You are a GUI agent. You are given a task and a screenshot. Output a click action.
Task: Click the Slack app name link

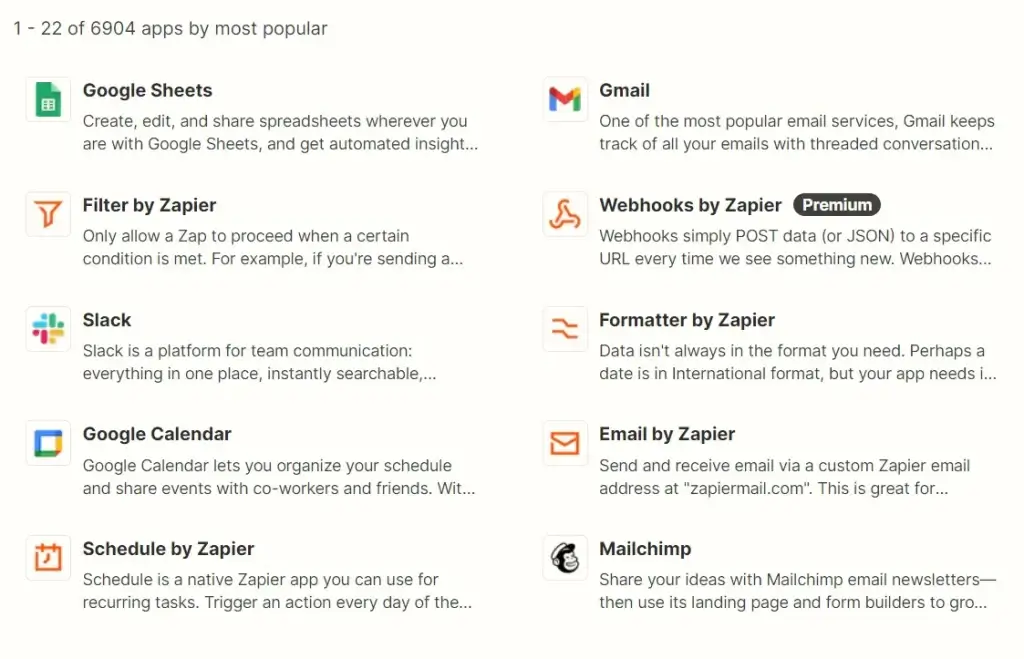click(107, 320)
